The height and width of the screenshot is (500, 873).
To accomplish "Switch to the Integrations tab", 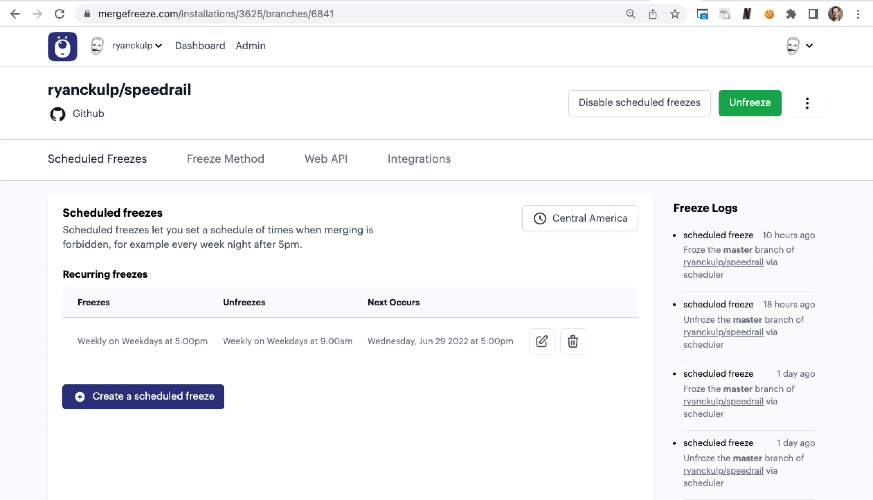I will tap(419, 159).
